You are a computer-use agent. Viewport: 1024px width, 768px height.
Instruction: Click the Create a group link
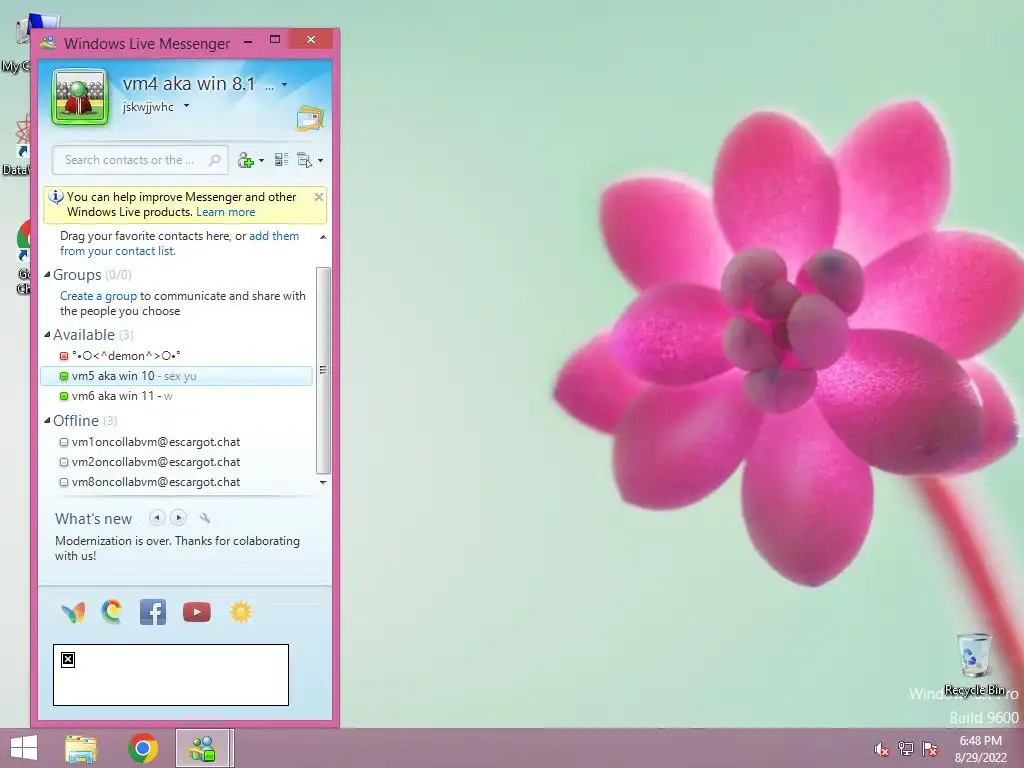click(99, 296)
